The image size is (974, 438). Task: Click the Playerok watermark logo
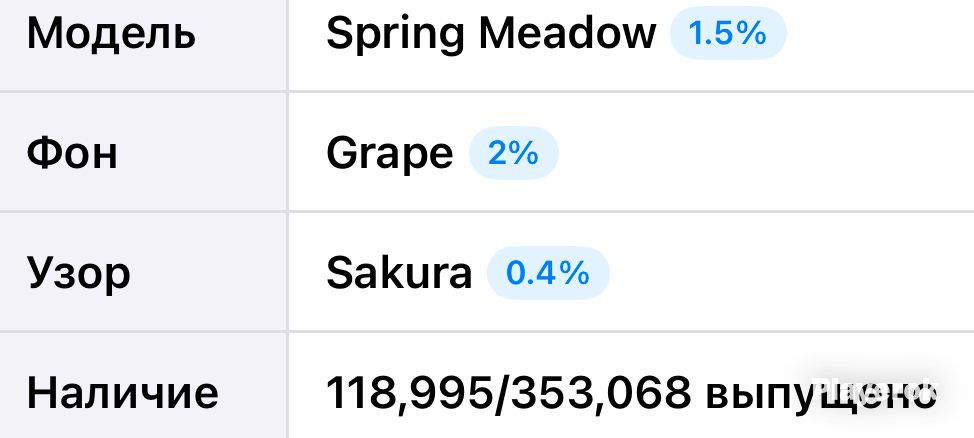click(x=873, y=390)
